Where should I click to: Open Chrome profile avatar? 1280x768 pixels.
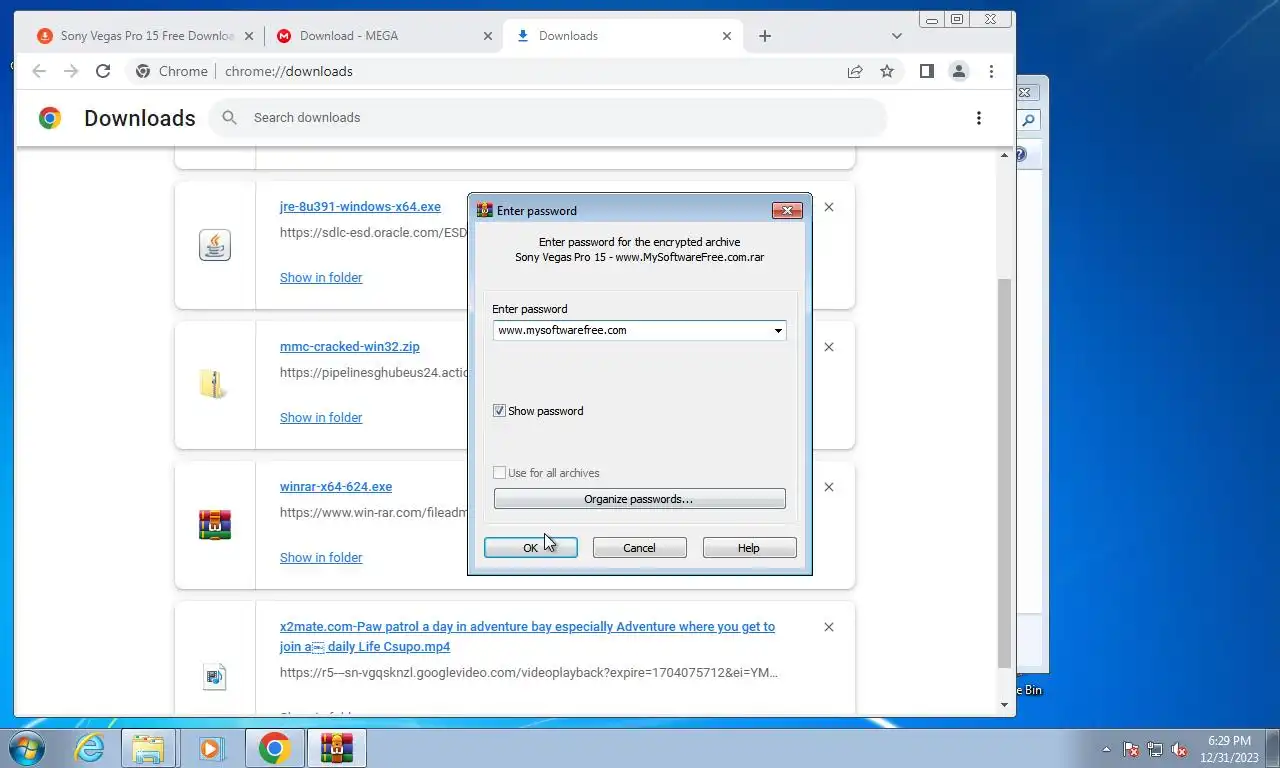point(959,71)
